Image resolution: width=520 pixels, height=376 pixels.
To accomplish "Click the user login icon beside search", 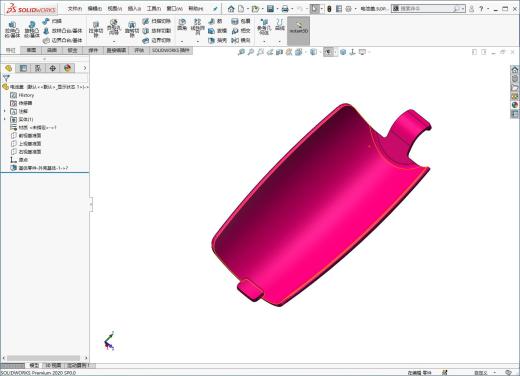I will click(471, 9).
